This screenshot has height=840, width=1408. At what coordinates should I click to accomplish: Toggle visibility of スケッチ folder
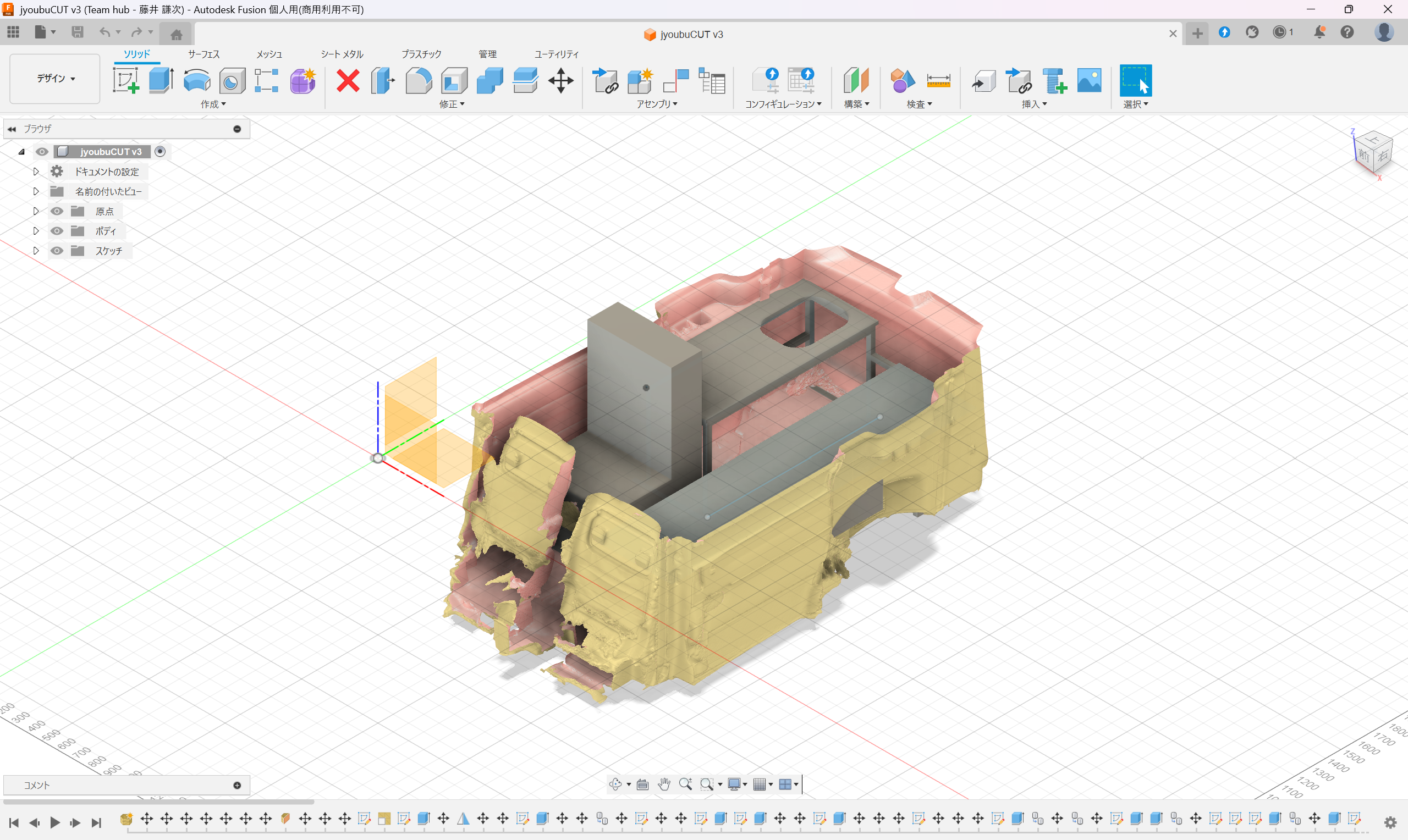[x=57, y=251]
